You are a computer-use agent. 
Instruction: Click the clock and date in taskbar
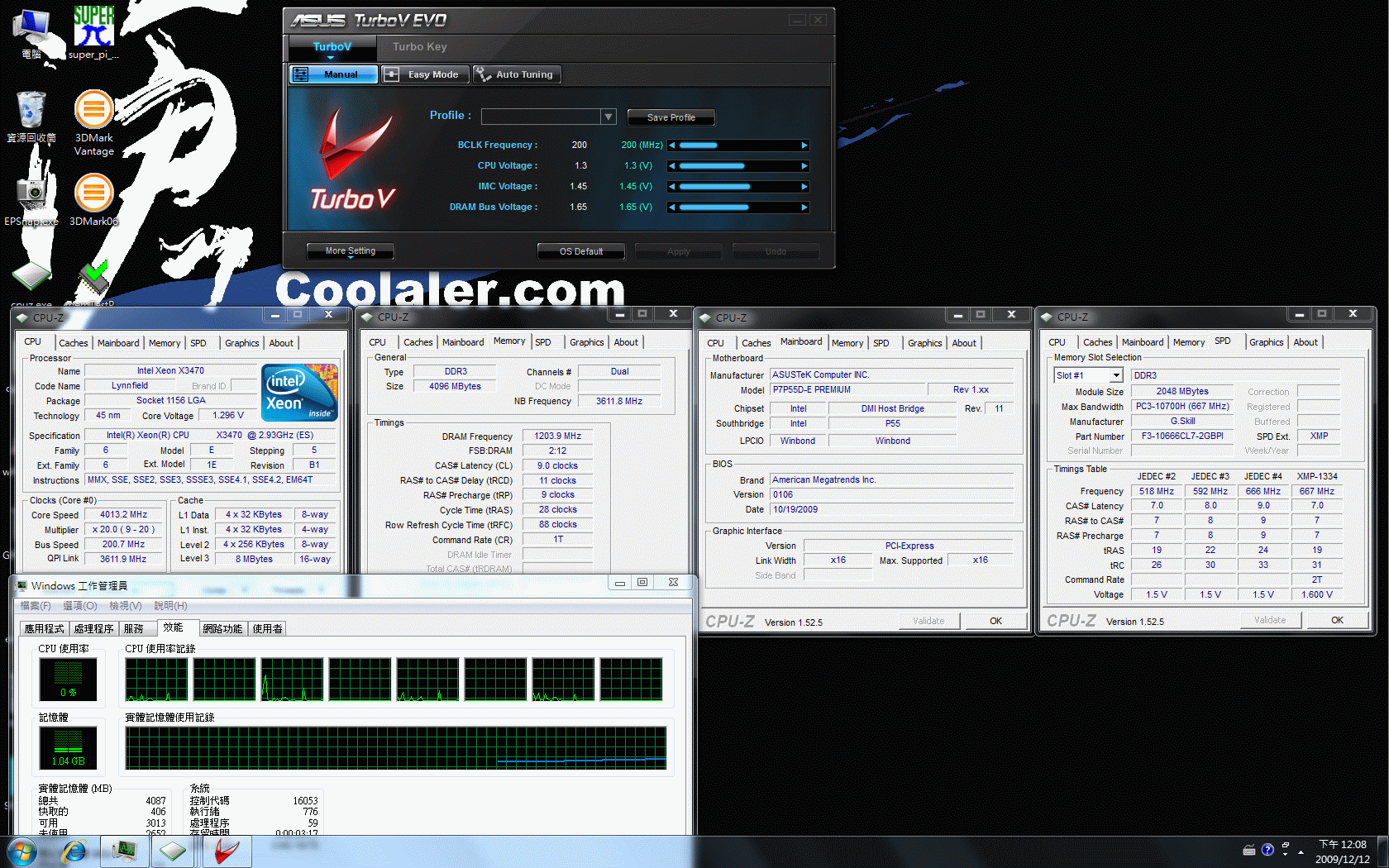click(1343, 851)
